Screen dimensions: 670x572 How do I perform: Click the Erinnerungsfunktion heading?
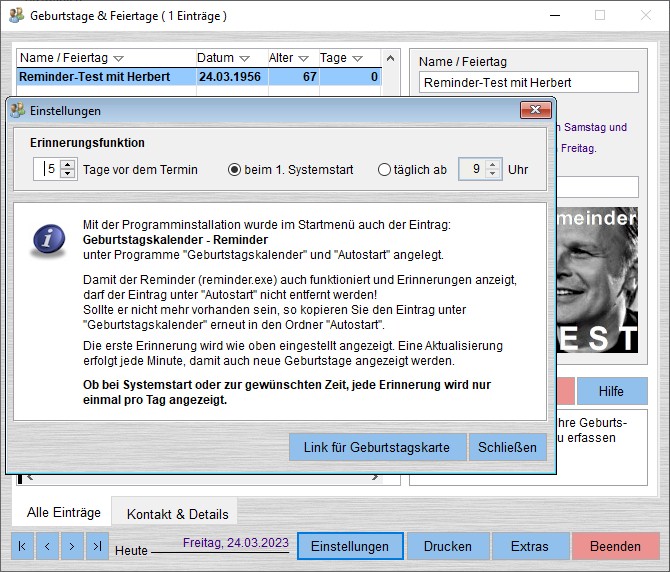pos(88,143)
